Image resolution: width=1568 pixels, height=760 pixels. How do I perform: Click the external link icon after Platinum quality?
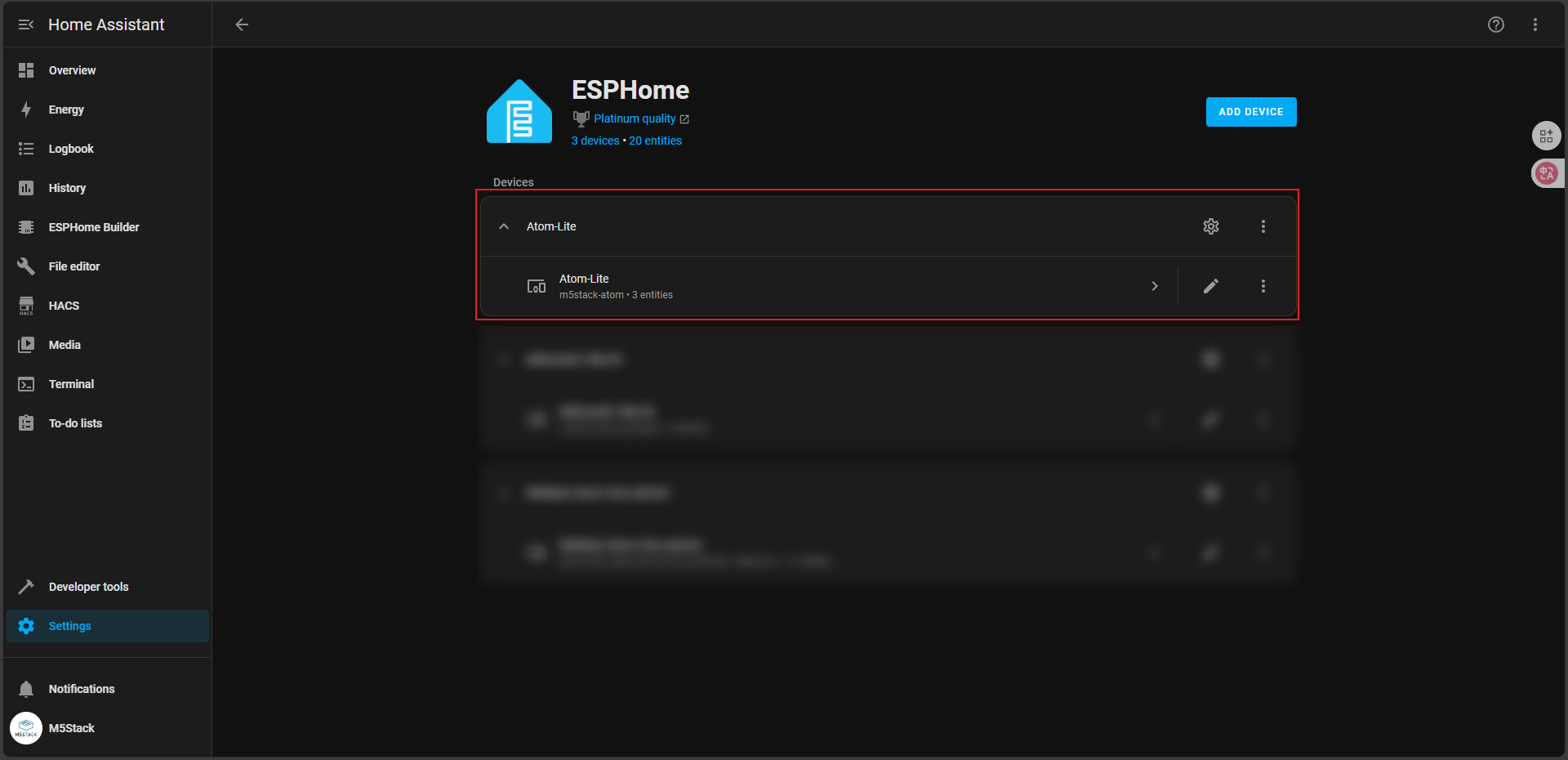(x=684, y=119)
